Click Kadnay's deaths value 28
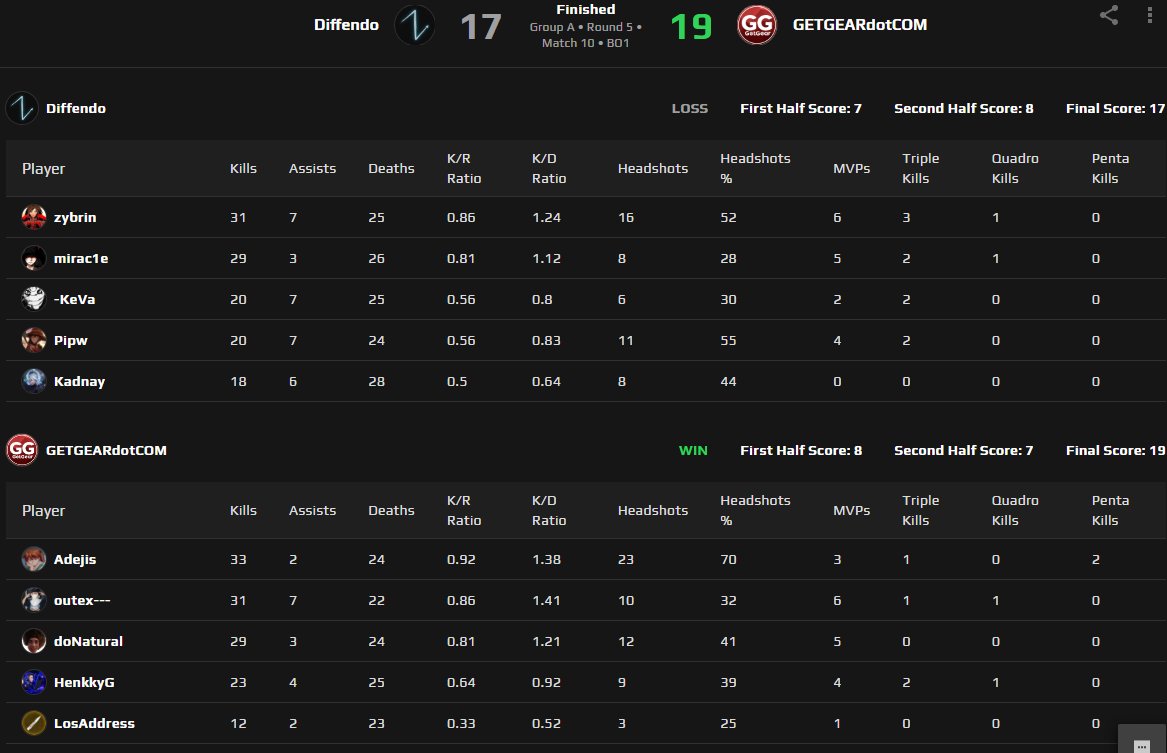1167x753 pixels. pos(377,381)
